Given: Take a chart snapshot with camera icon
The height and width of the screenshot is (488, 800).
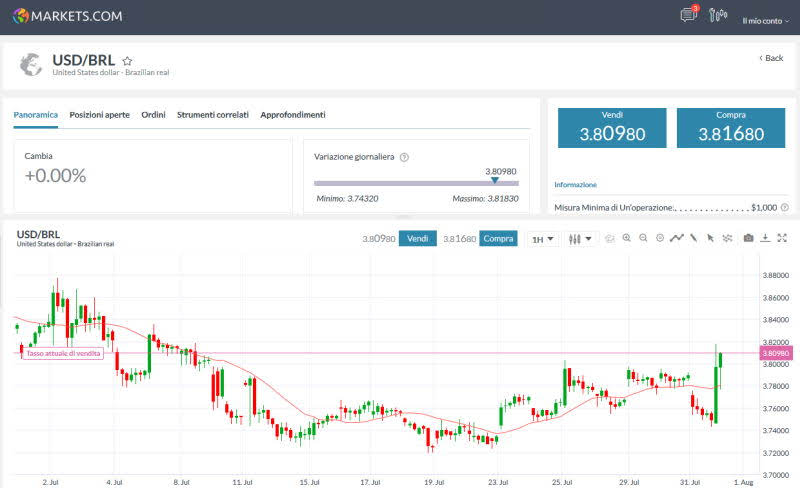Looking at the screenshot, I should (748, 238).
